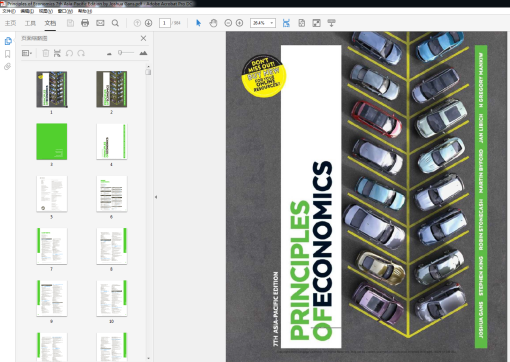Select page 7 thumbnail

point(52,246)
